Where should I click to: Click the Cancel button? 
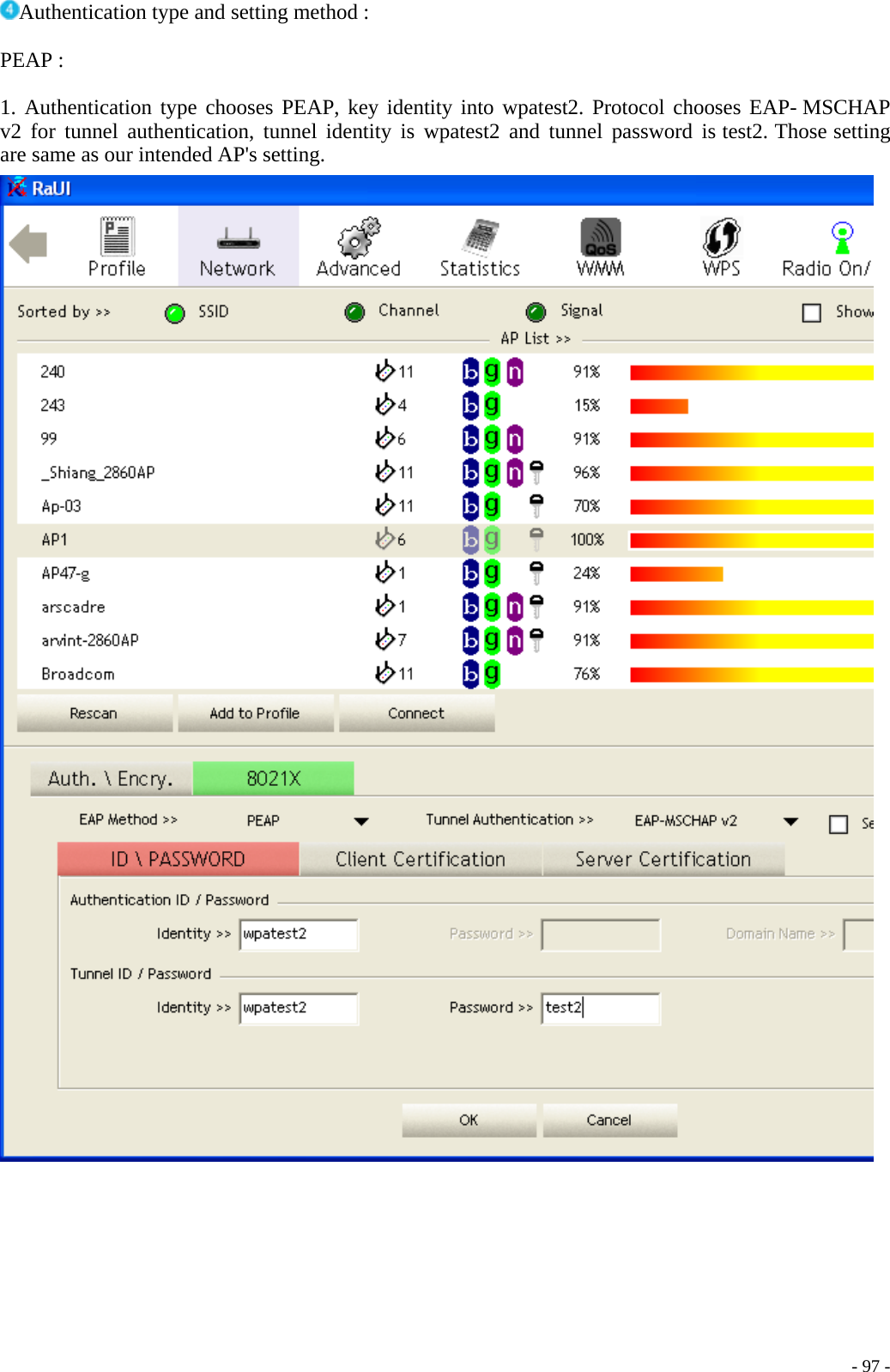609,1120
